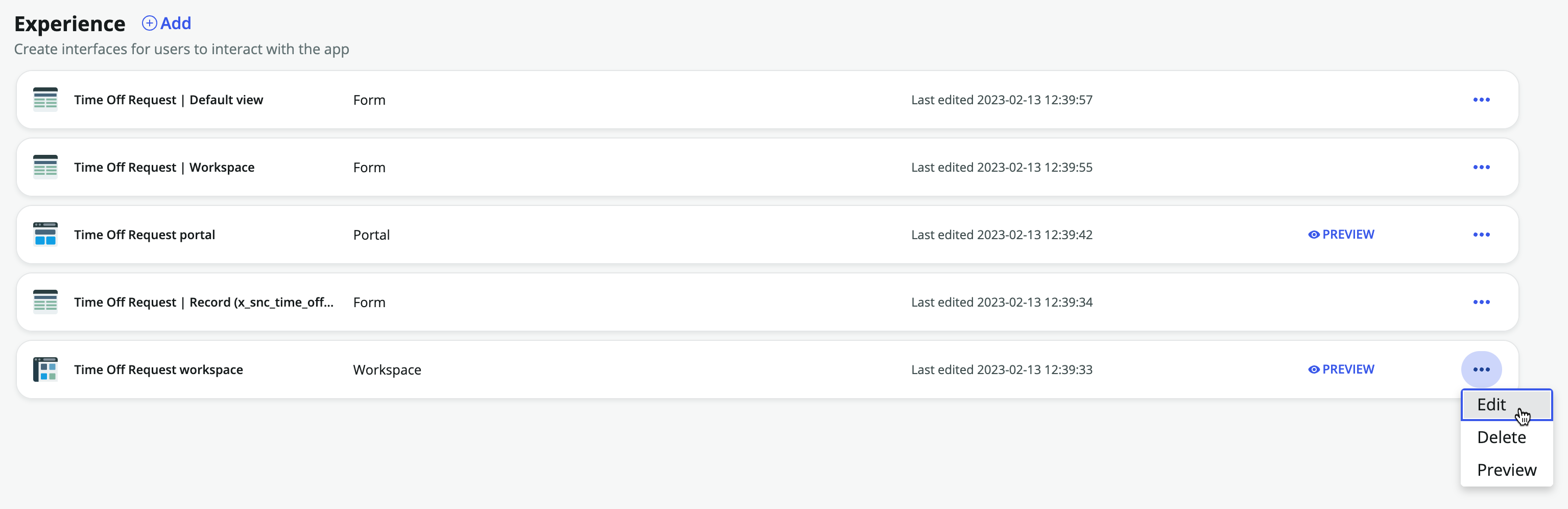
Task: Click the eye icon in the workspace PREVIEW
Action: point(1314,369)
